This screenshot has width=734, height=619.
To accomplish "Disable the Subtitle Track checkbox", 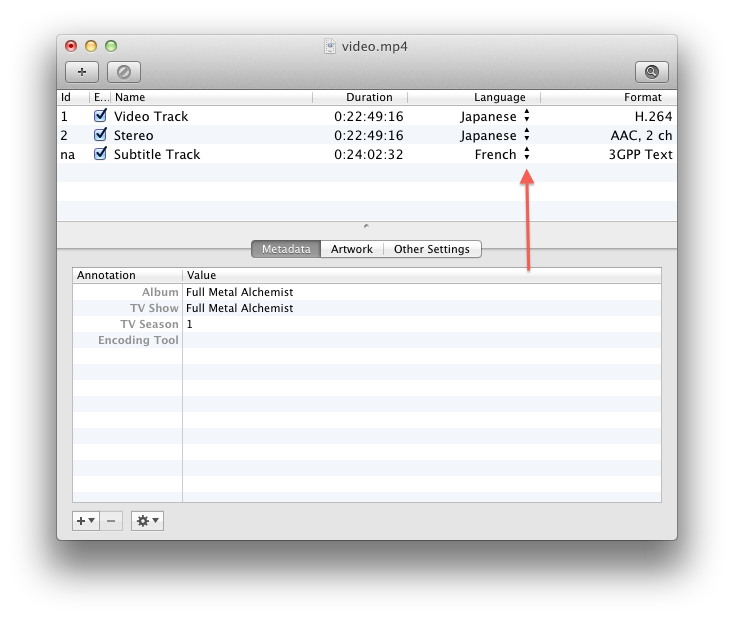I will pyautogui.click(x=100, y=154).
